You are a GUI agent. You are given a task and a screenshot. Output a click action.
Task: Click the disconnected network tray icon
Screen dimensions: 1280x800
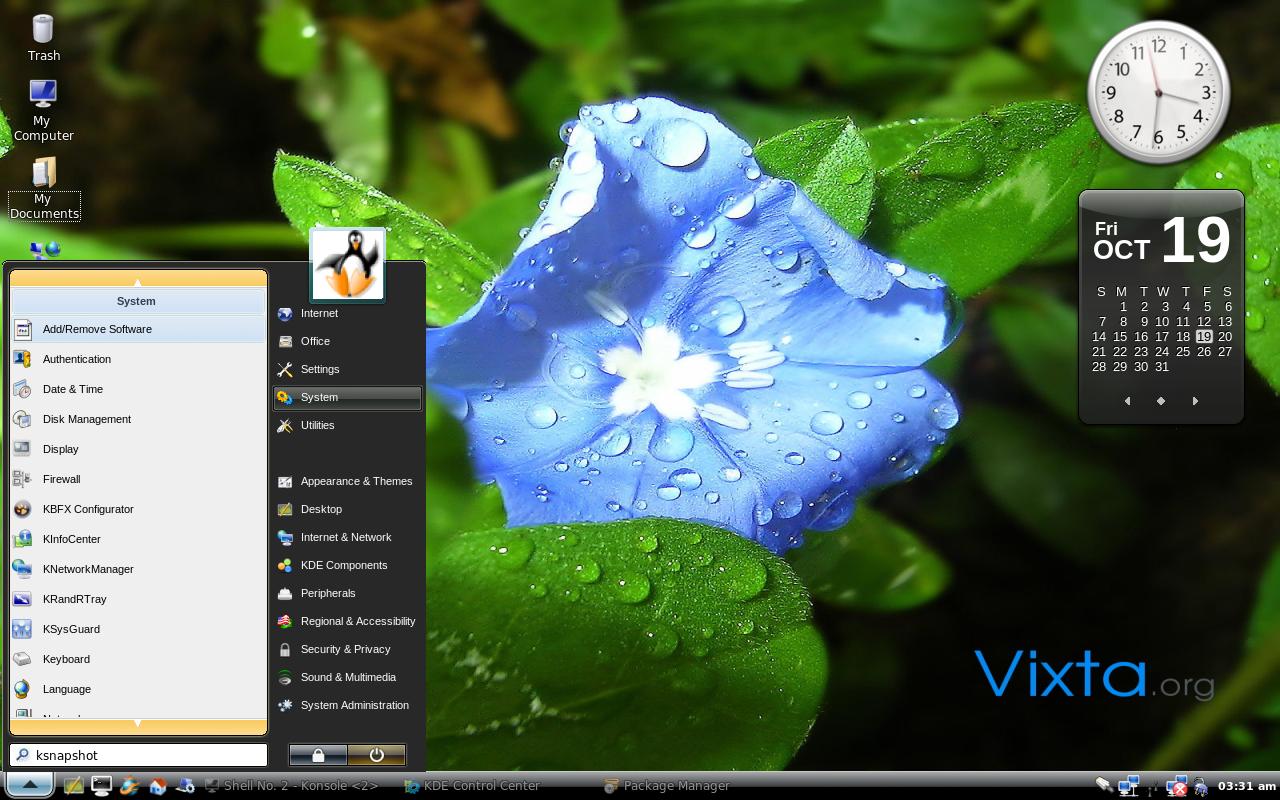[x=1177, y=787]
